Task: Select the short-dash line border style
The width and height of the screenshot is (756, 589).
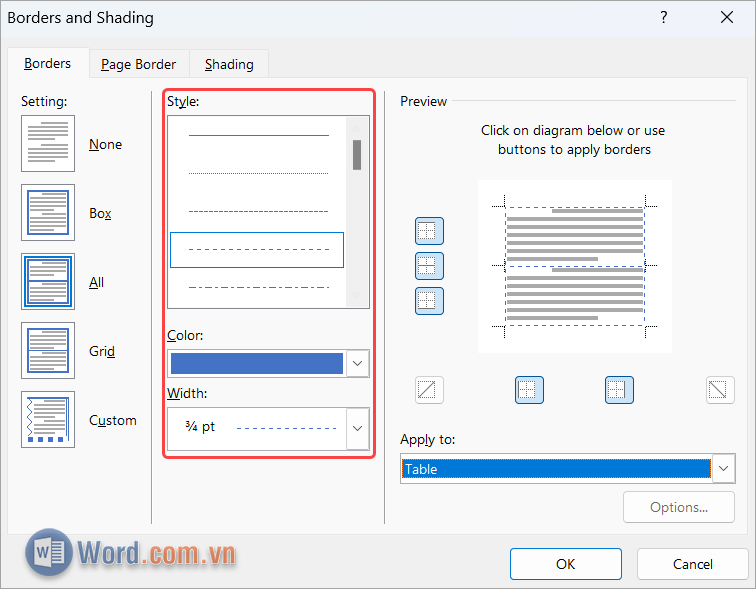Action: pos(258,212)
